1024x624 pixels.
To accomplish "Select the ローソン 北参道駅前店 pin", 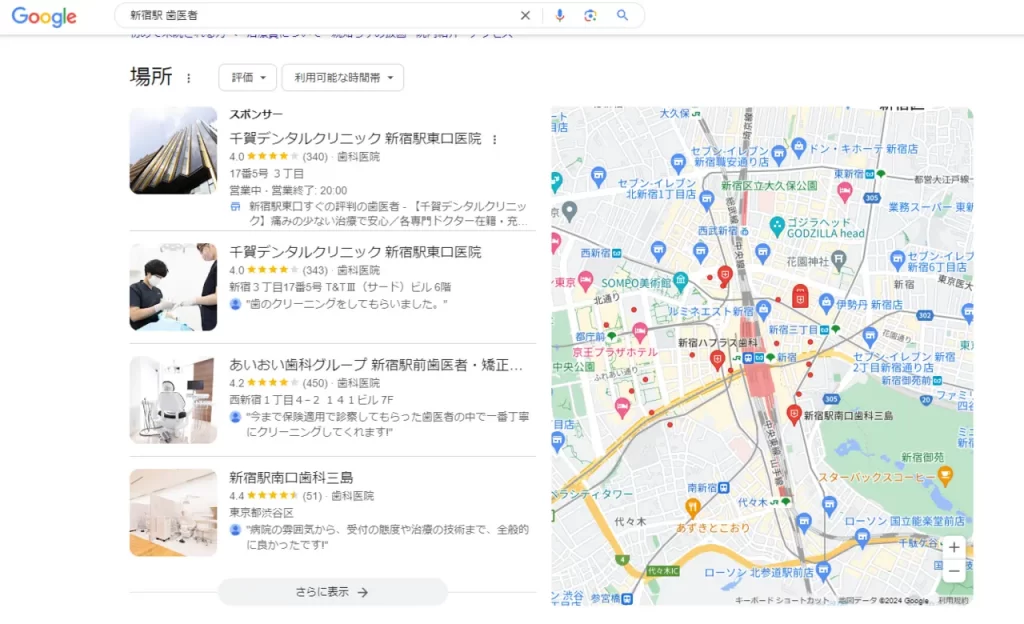I will 823,570.
